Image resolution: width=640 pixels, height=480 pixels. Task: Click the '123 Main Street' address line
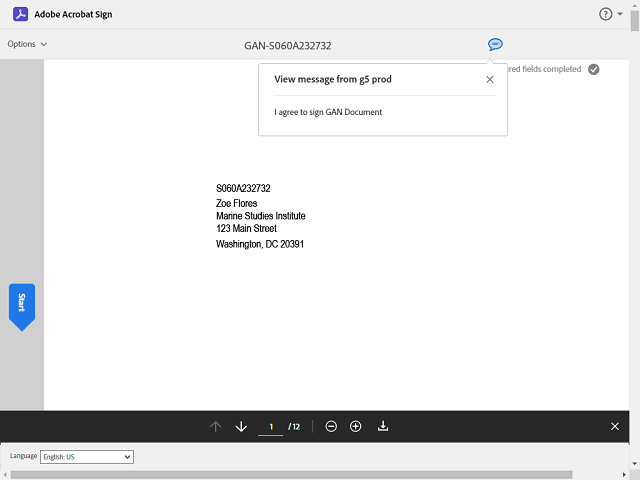coord(247,229)
